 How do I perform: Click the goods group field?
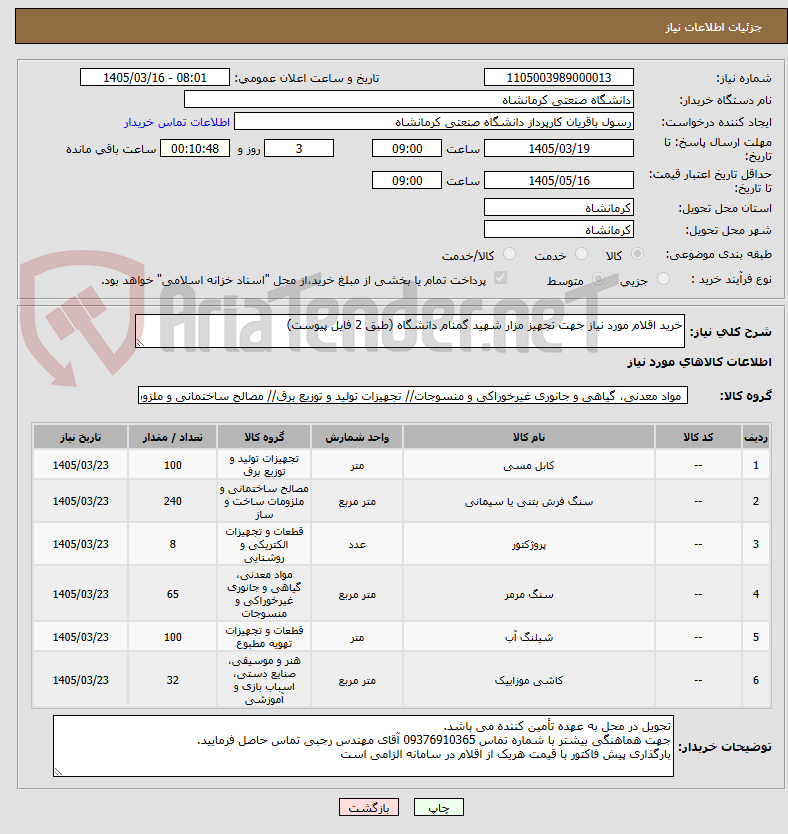tap(413, 396)
